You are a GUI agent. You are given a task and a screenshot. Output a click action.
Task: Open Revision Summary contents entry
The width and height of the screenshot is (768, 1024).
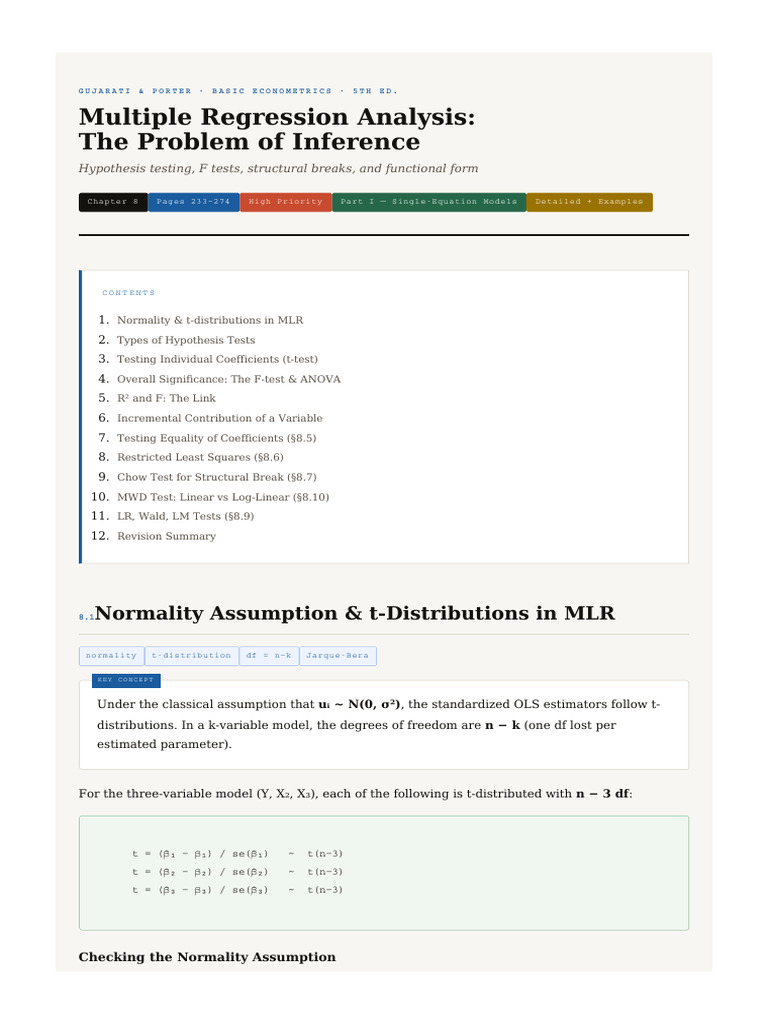(166, 536)
